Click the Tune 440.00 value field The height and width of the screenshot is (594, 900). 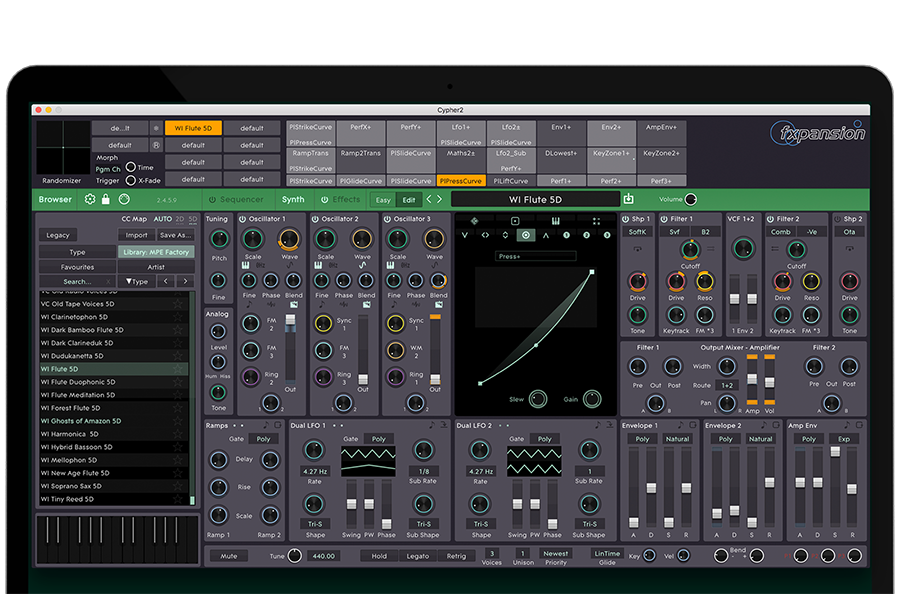click(x=323, y=556)
